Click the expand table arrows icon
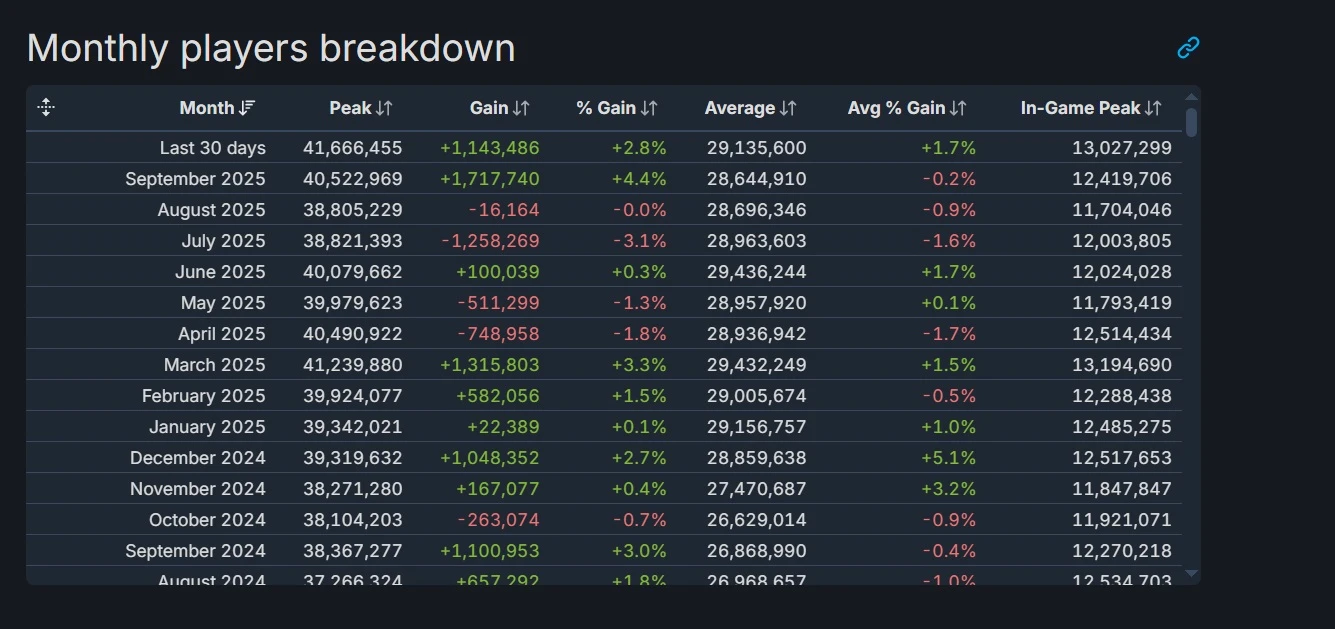Screen dimensions: 1335x629 pyautogui.click(x=46, y=108)
